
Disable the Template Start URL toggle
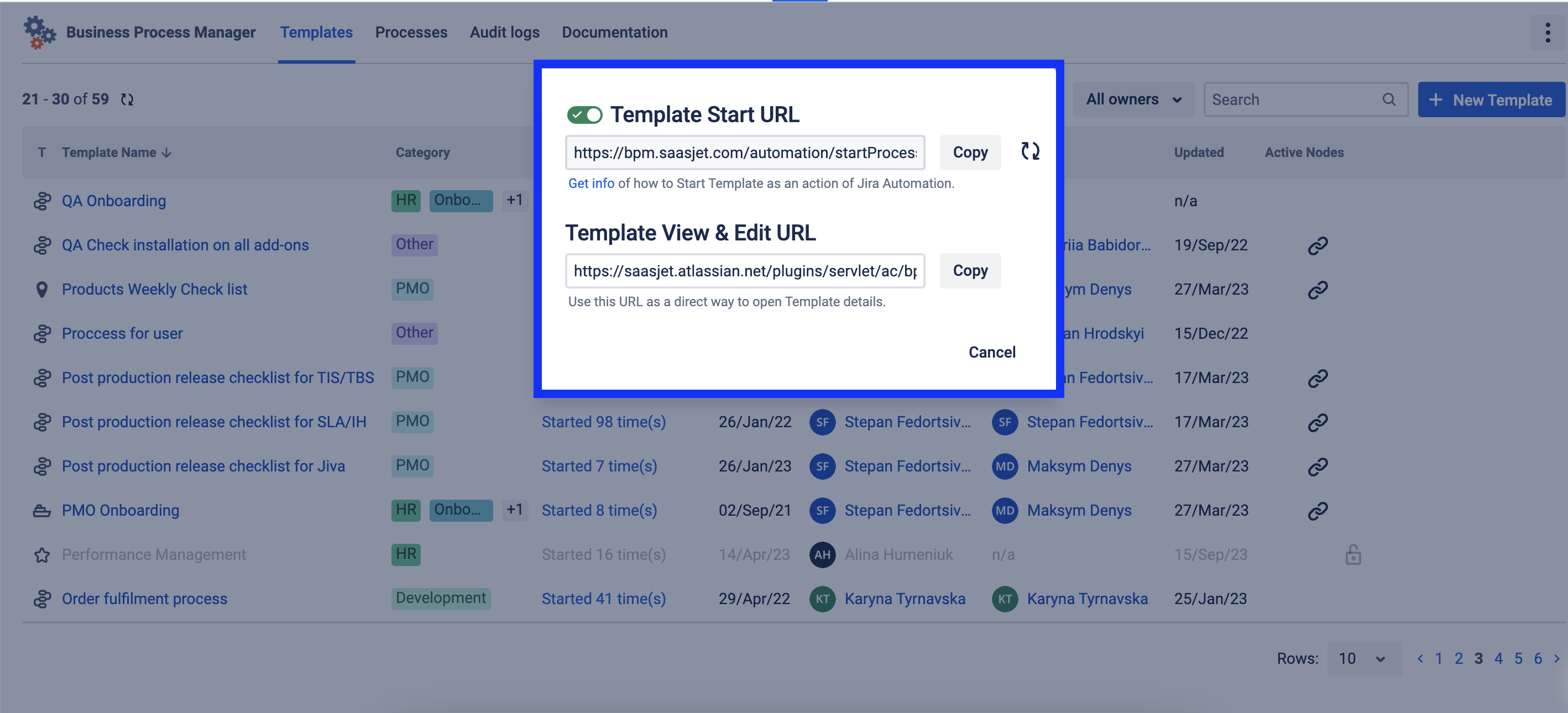click(584, 115)
